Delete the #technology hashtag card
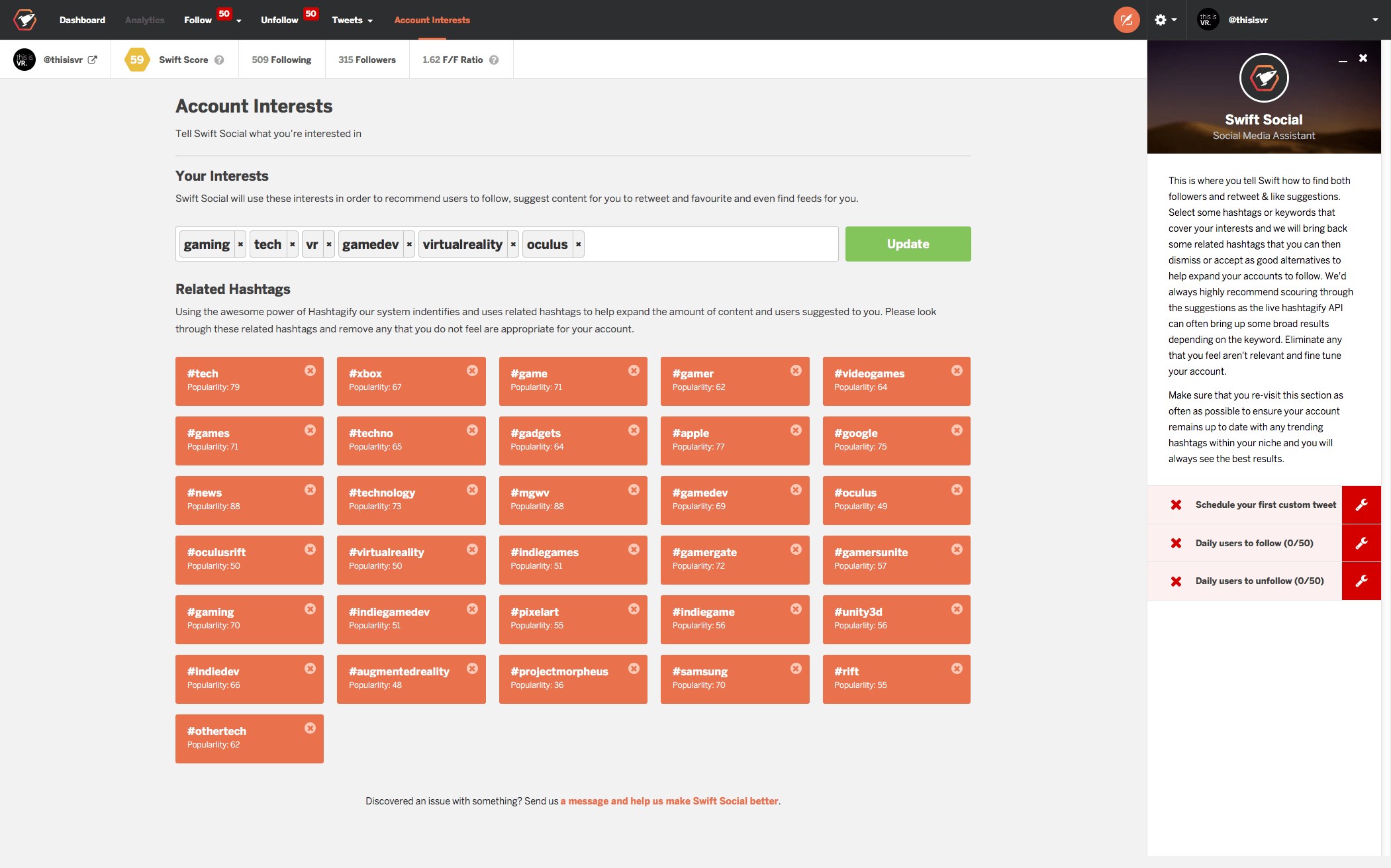 click(472, 490)
